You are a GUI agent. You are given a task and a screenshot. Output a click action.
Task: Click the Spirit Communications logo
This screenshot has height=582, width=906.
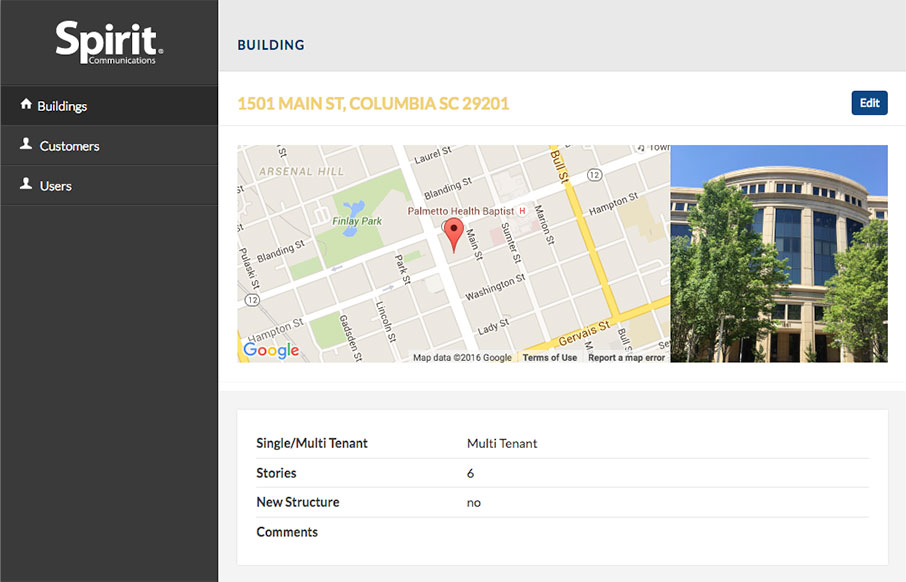(109, 43)
